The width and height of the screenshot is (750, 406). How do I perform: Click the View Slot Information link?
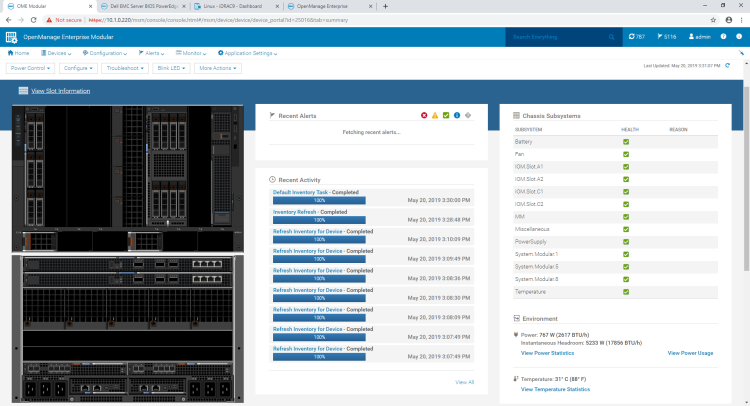[x=60, y=91]
